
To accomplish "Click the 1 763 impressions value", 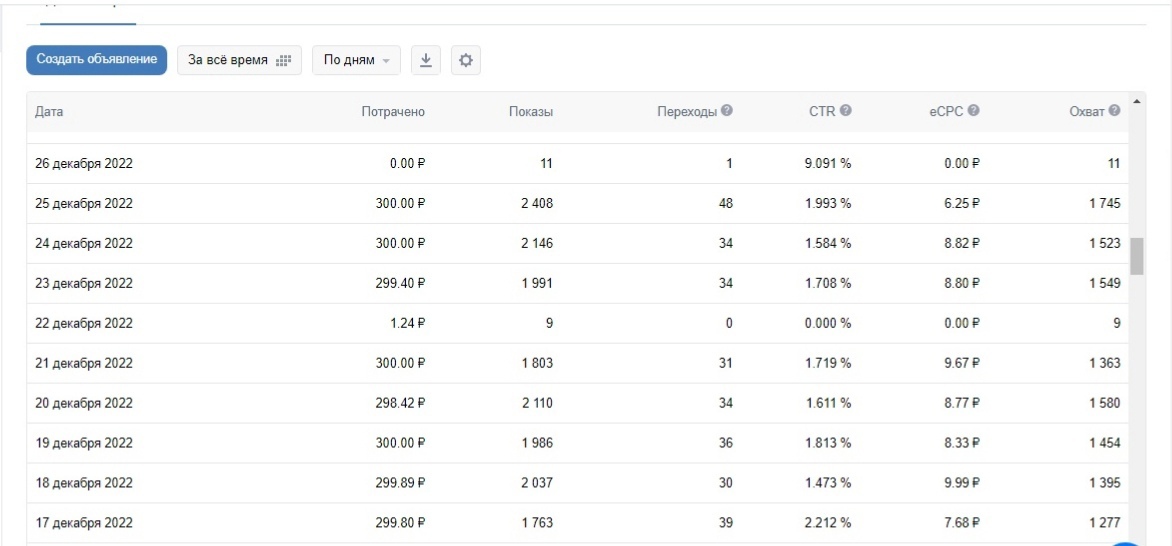I will click(x=538, y=523).
